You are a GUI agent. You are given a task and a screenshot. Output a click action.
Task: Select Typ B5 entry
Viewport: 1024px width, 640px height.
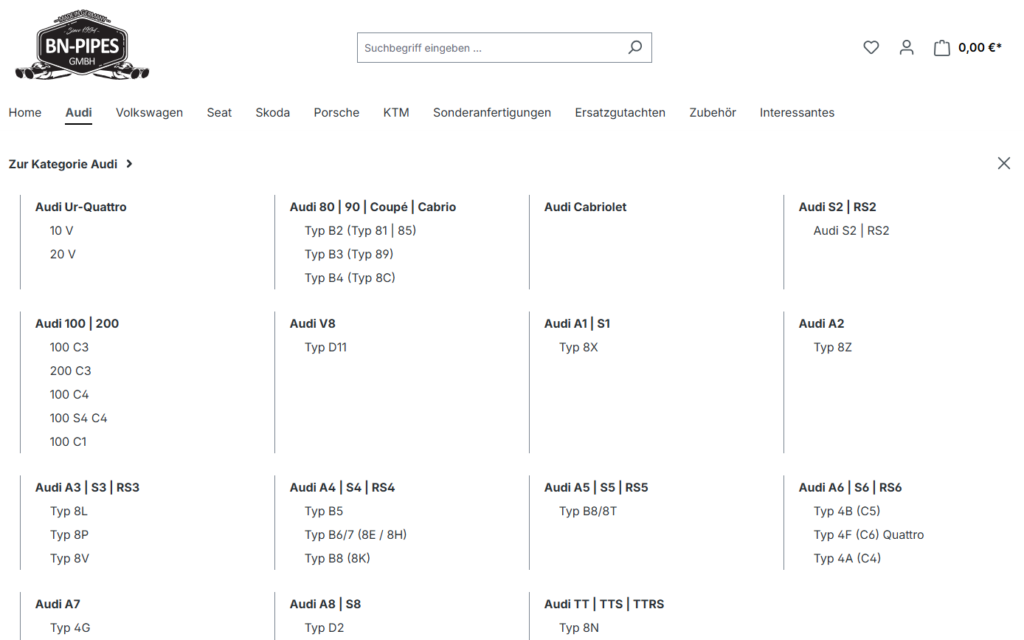[323, 511]
